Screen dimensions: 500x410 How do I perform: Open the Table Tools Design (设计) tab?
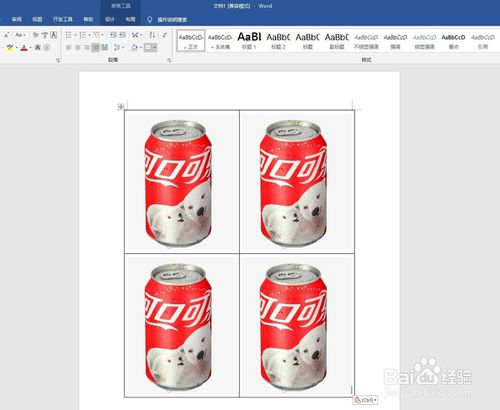(110, 19)
